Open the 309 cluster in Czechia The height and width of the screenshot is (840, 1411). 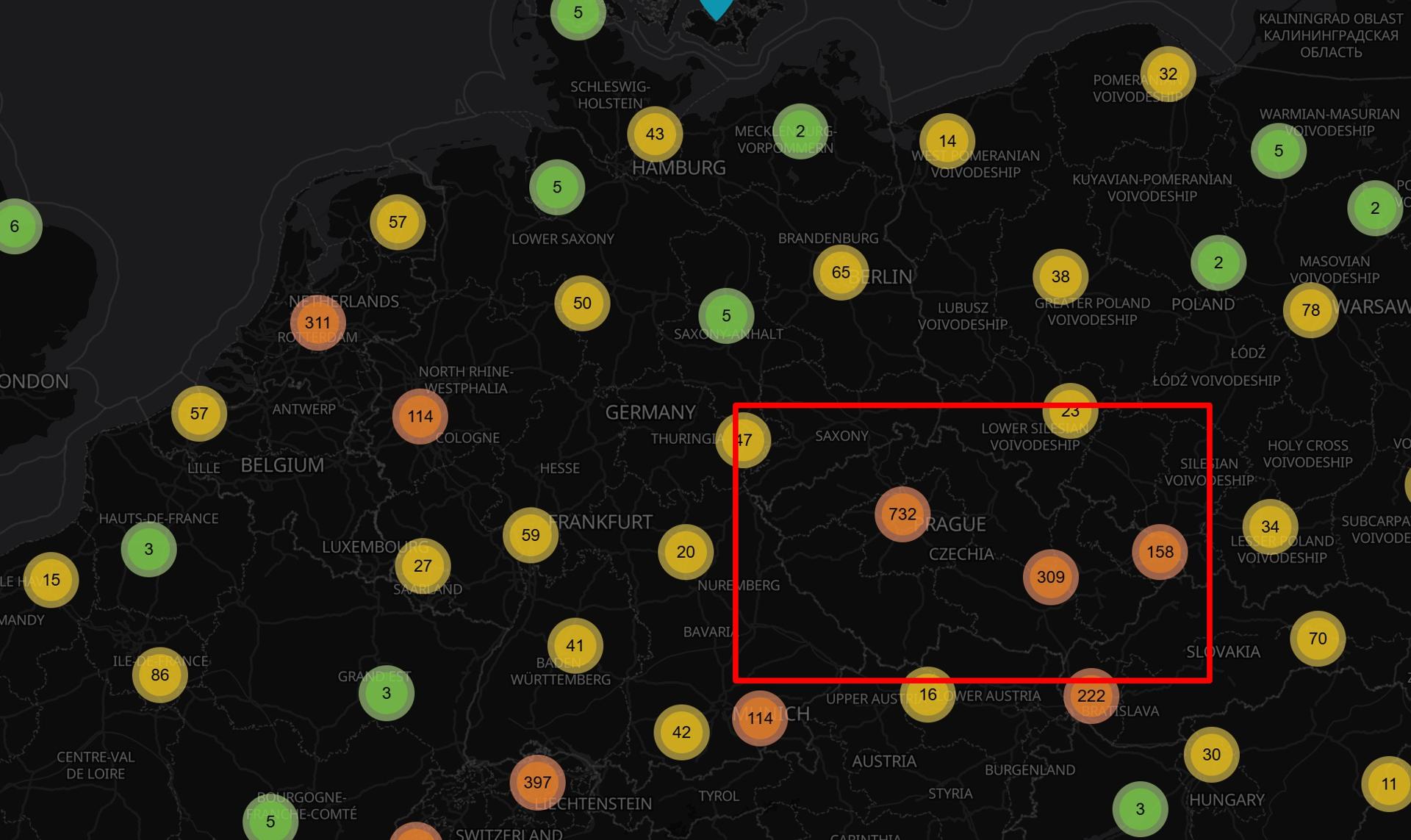tap(1049, 578)
